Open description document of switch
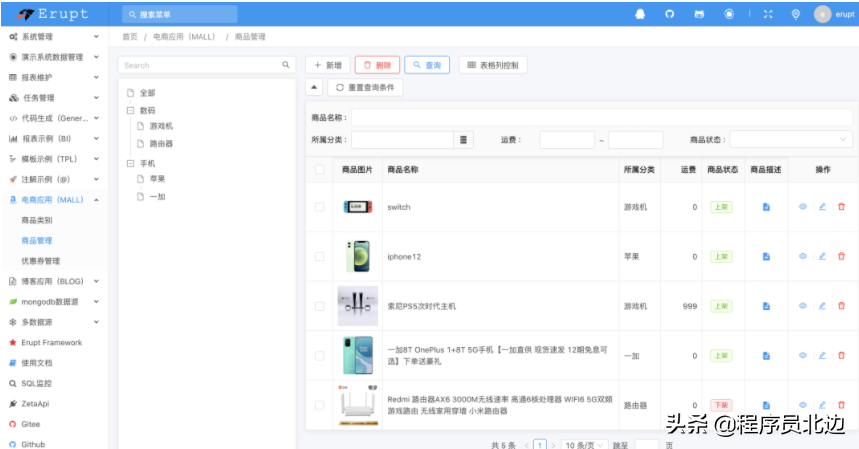The height and width of the screenshot is (449, 859). coord(766,207)
